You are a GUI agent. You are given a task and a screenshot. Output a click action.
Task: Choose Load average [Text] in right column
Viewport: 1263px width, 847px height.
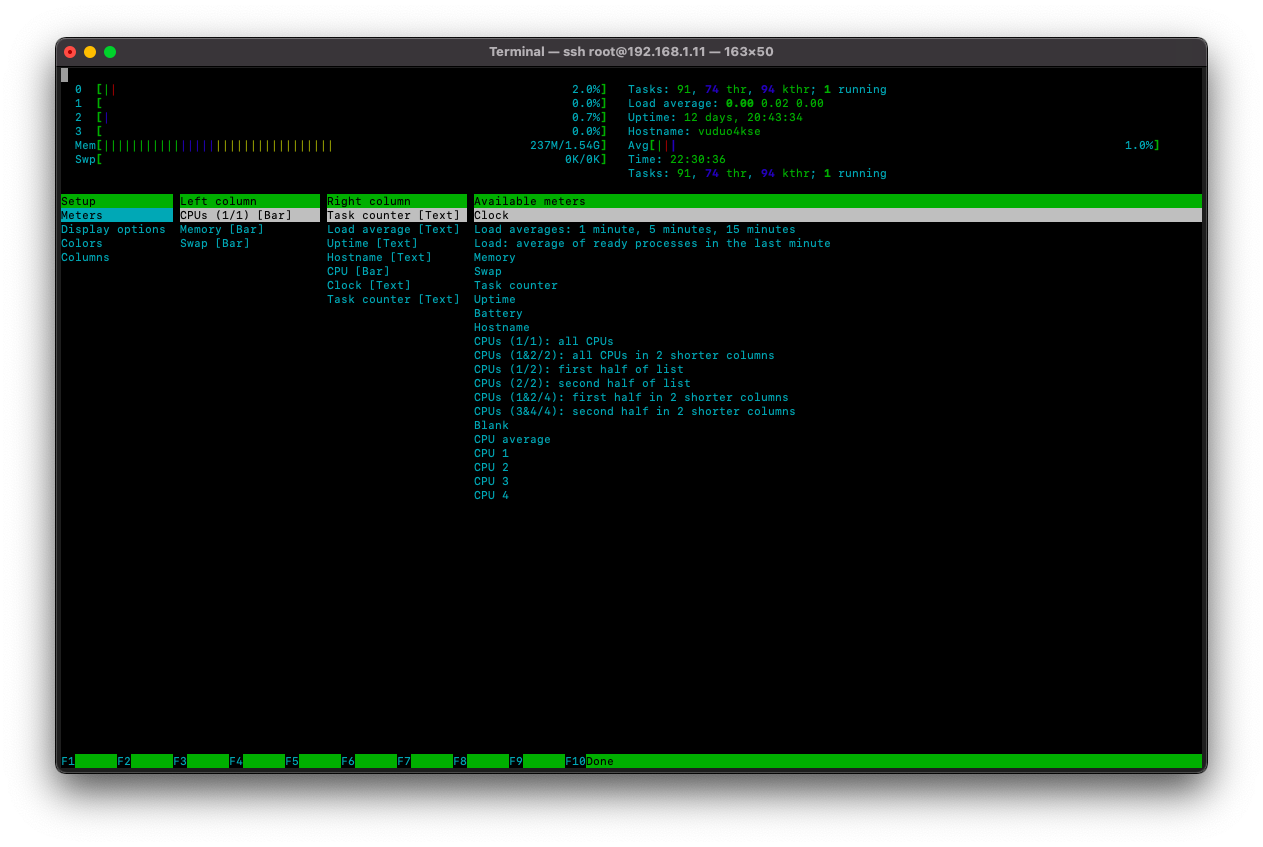click(x=393, y=230)
